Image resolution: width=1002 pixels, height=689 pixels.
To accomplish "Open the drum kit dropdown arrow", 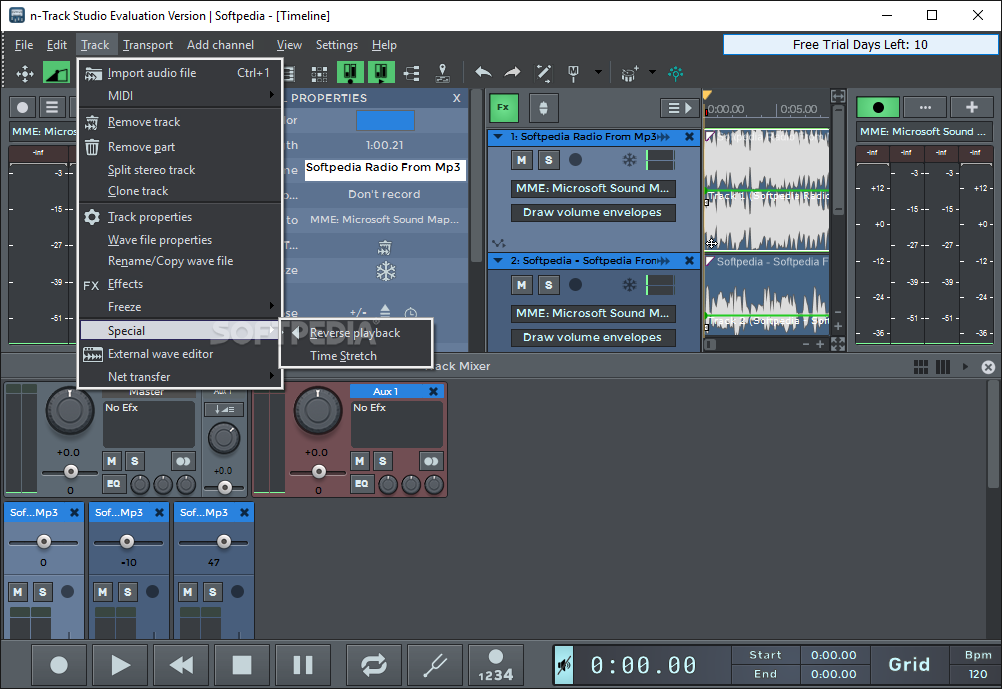I will pyautogui.click(x=652, y=72).
